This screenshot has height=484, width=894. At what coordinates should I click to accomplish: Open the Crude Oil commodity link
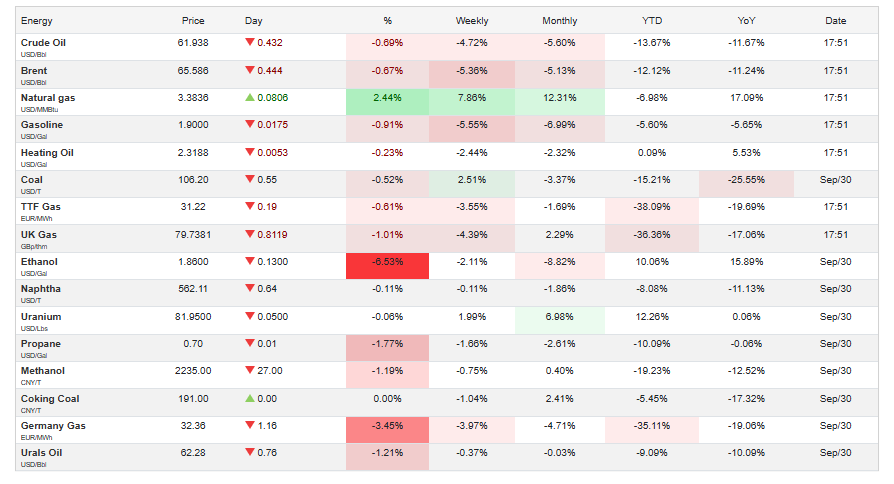[x=44, y=43]
